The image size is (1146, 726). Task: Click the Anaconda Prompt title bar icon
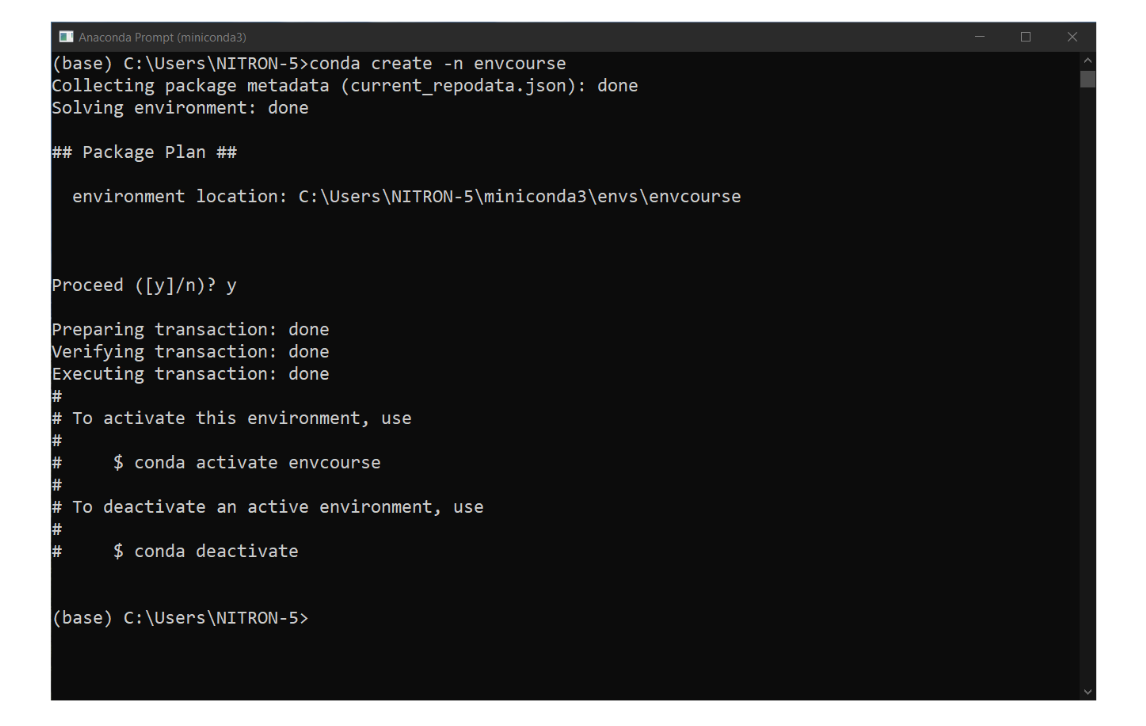[x=66, y=35]
